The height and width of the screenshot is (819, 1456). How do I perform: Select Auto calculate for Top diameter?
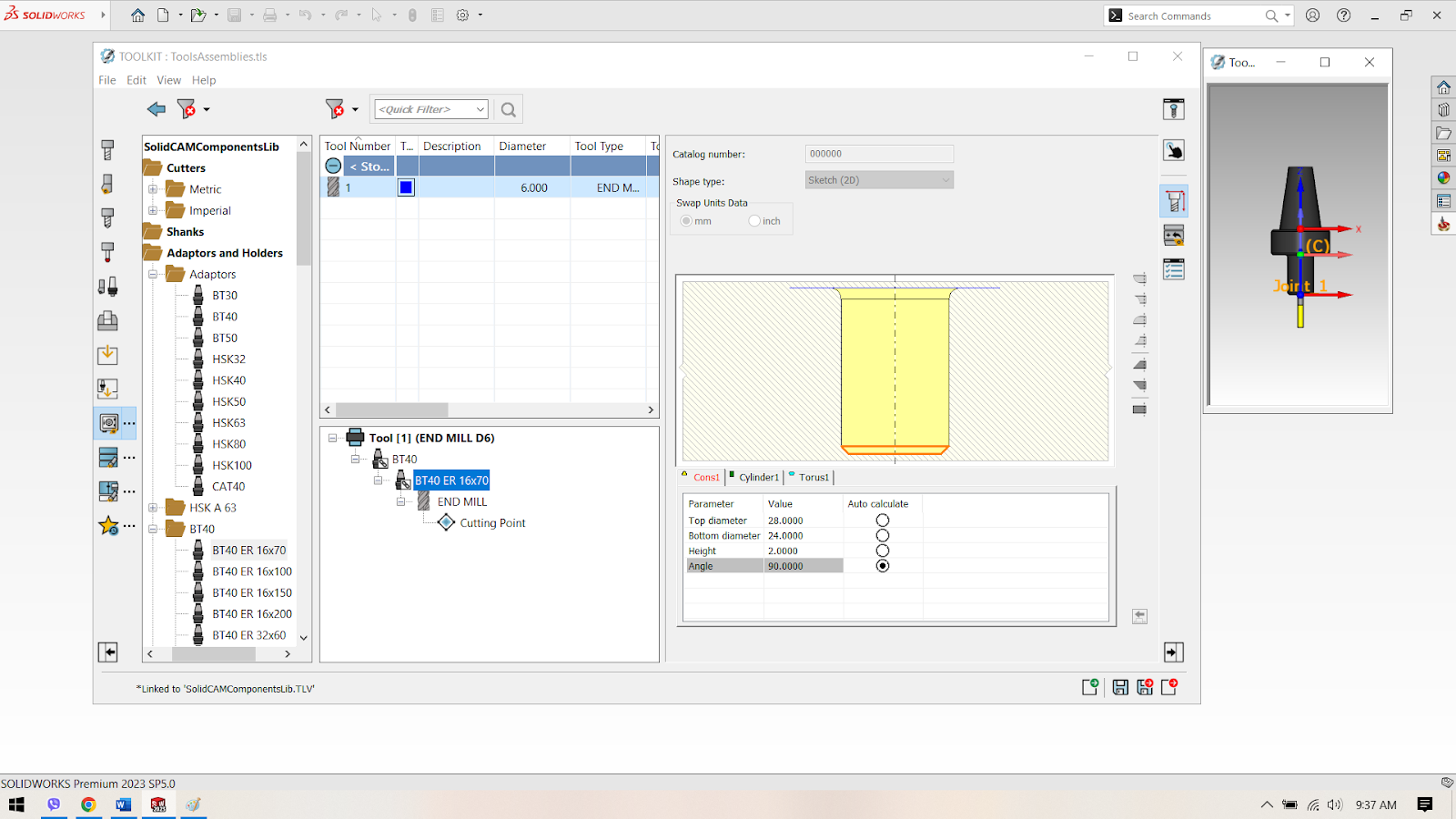[883, 521]
